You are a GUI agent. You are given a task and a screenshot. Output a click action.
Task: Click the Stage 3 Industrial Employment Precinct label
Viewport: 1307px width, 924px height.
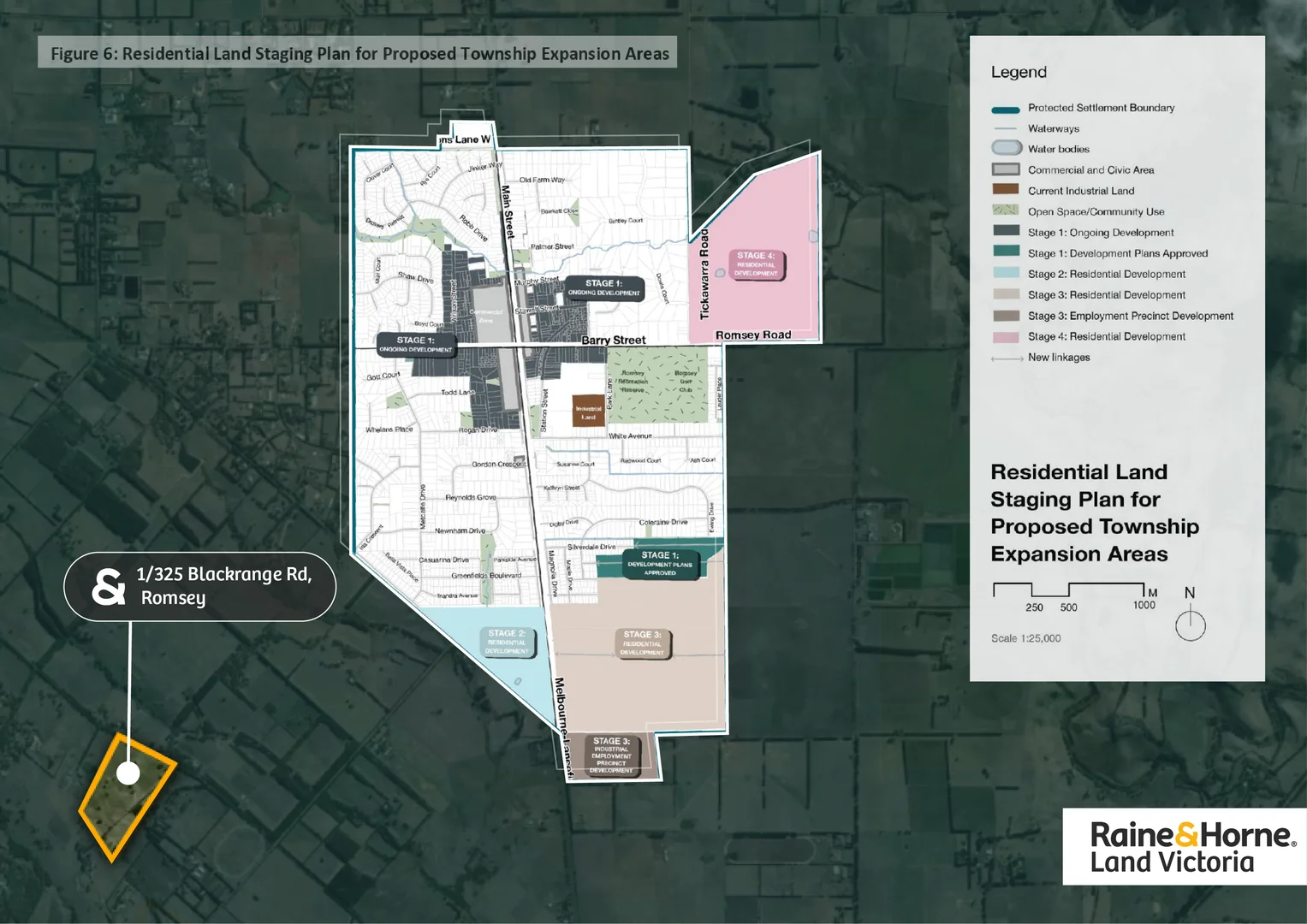click(611, 755)
